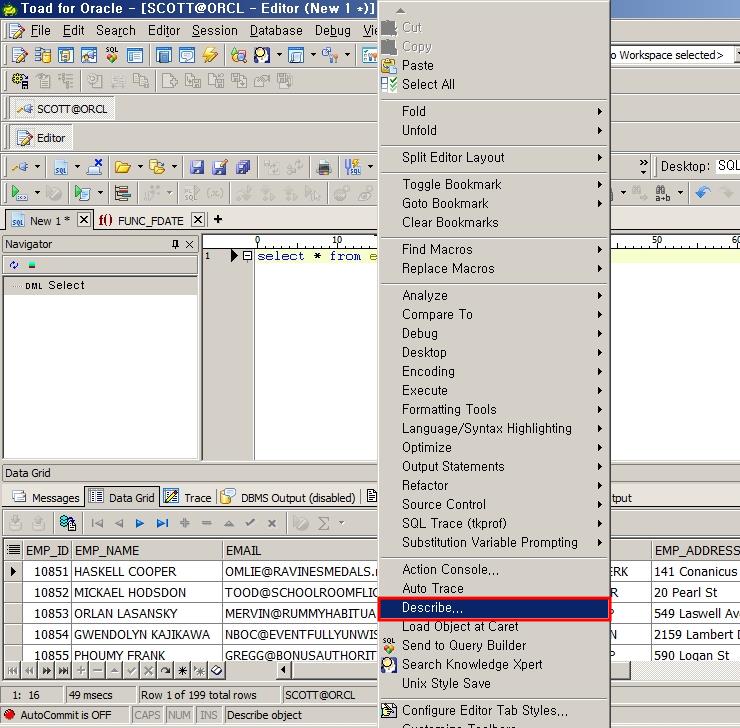Click the Save file floppy icon
The width and height of the screenshot is (740, 728).
tap(197, 167)
